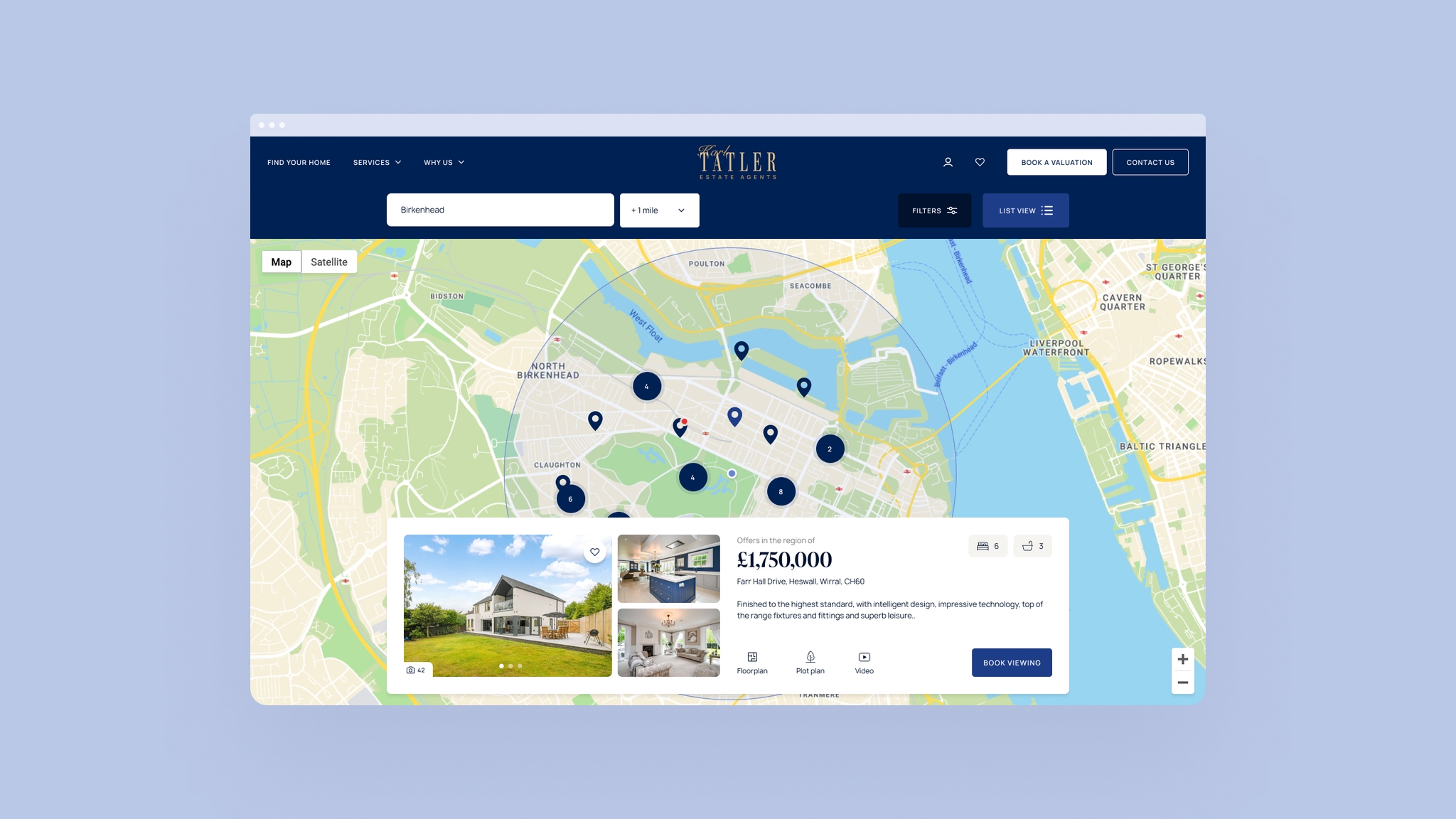Open the Filters panel
The height and width of the screenshot is (819, 1456).
point(933,210)
